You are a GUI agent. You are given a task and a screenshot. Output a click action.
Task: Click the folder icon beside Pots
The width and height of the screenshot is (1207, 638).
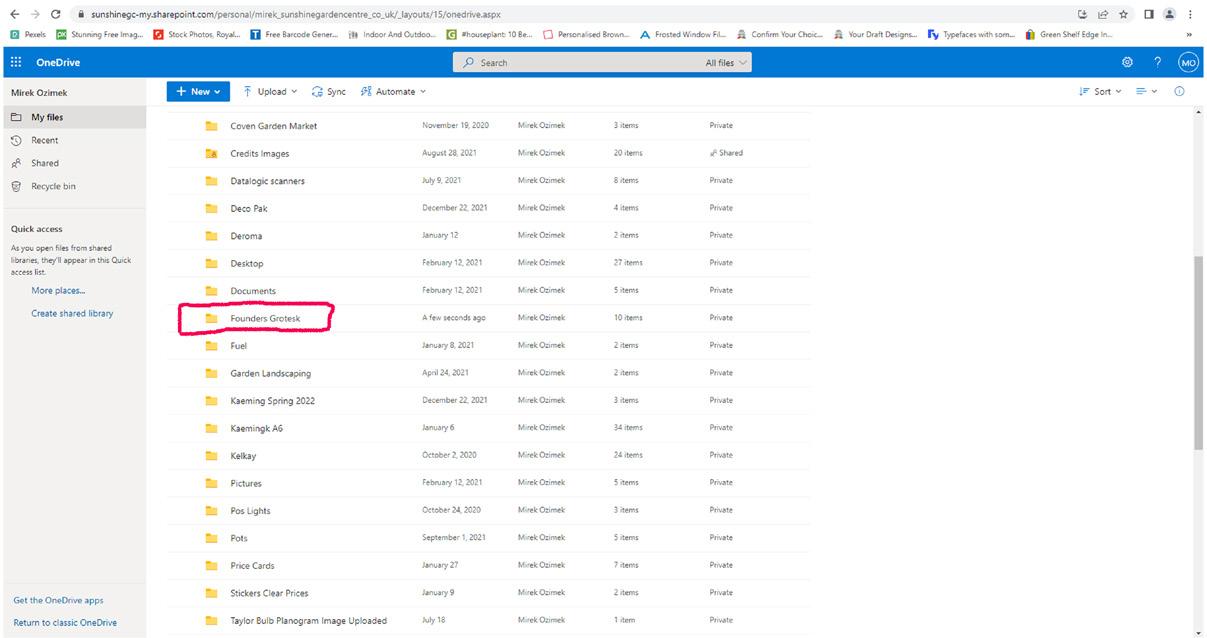tap(211, 538)
